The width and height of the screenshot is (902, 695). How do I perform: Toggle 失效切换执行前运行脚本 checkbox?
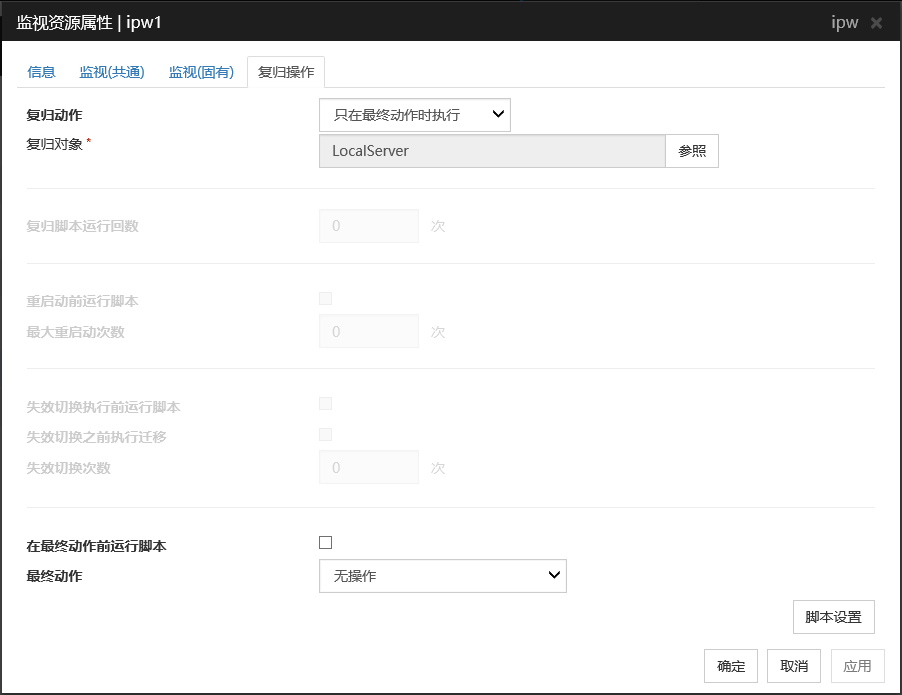(x=325, y=404)
